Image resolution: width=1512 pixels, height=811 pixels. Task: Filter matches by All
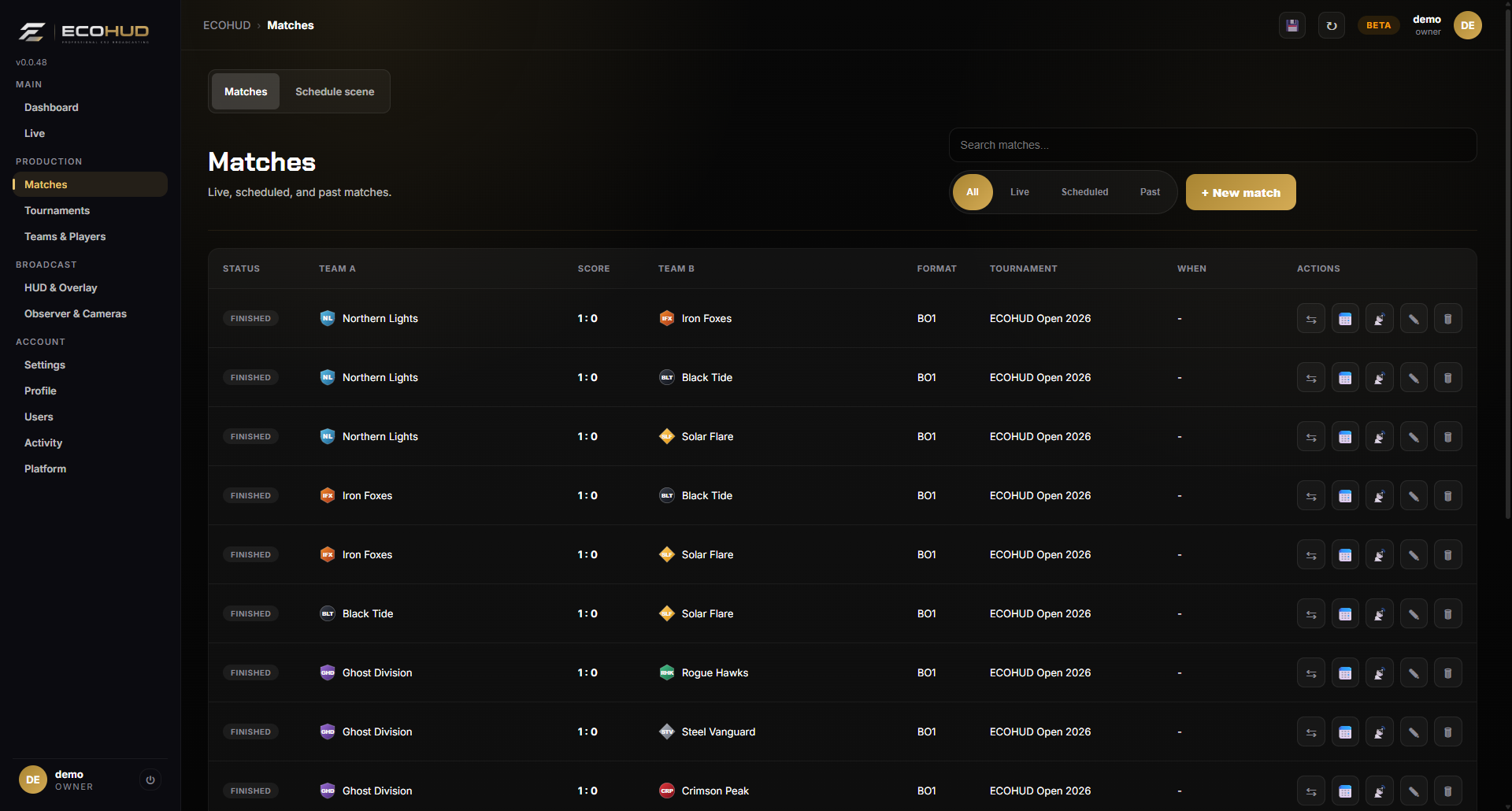point(973,192)
